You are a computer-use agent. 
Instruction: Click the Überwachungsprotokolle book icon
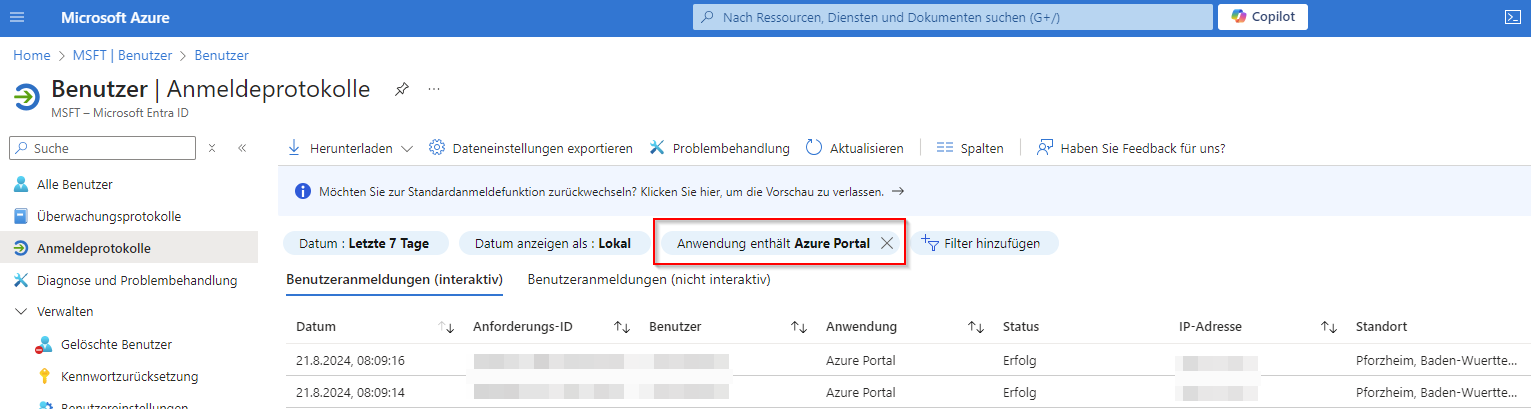(x=21, y=216)
